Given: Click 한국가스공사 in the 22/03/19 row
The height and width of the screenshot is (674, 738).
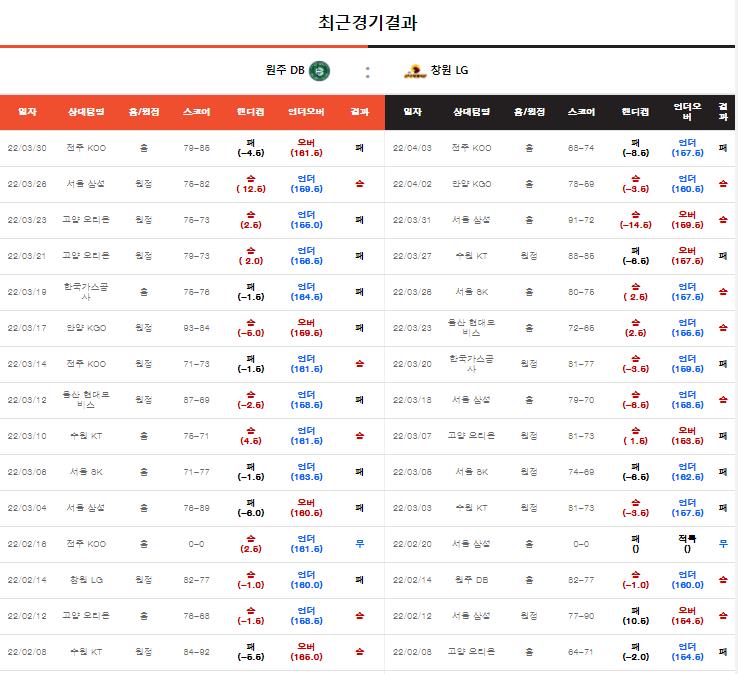Looking at the screenshot, I should 86,292.
